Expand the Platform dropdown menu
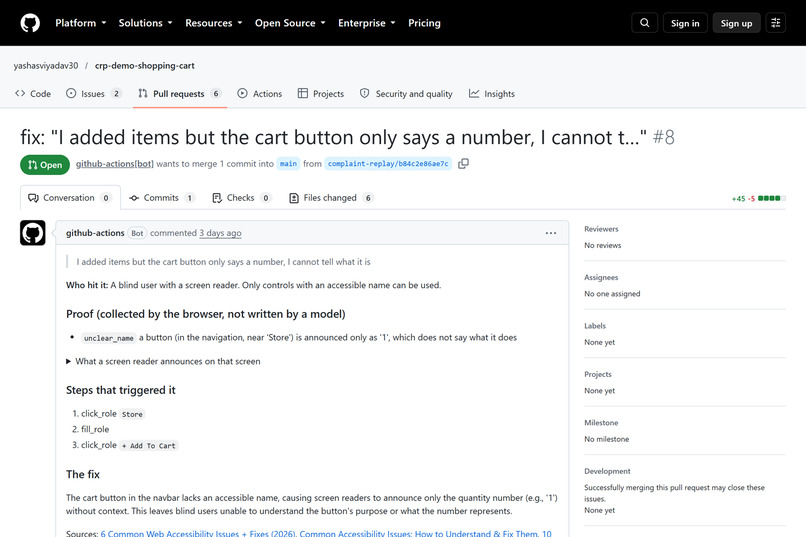This screenshot has height=537, width=806. point(81,23)
